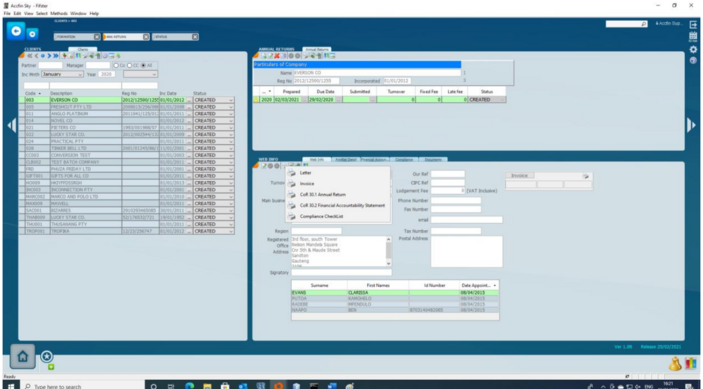Screen dimensions: 703x389
Task: Expand the right side panel arrow
Action: pos(691,125)
